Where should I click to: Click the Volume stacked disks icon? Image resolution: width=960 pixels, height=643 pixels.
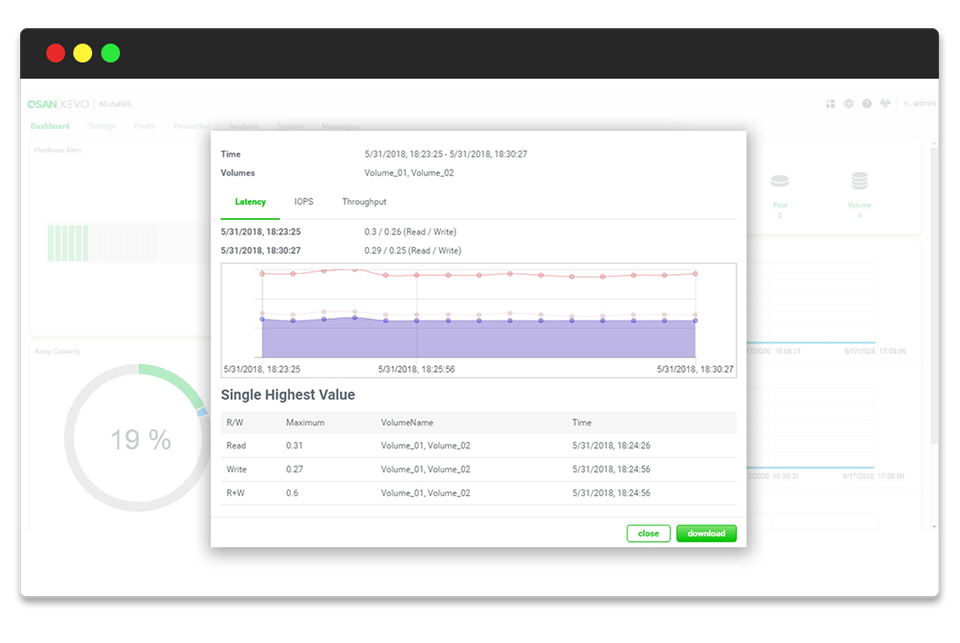tap(860, 181)
